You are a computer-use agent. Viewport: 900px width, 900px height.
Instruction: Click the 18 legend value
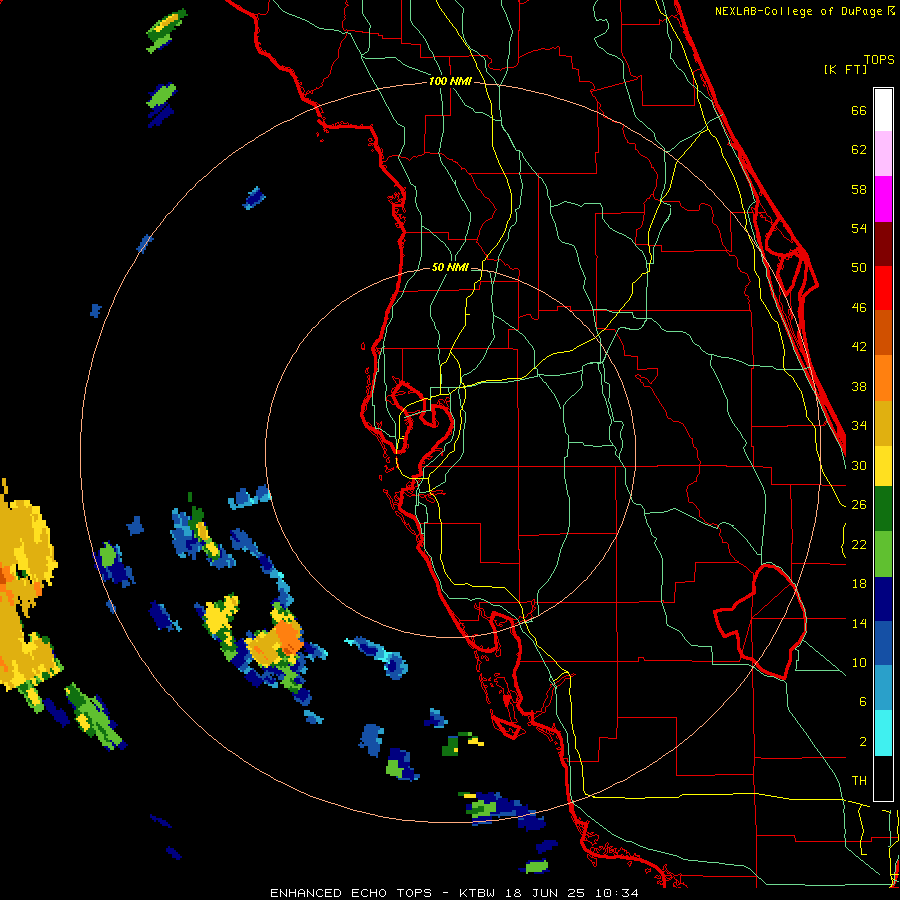(x=859, y=584)
